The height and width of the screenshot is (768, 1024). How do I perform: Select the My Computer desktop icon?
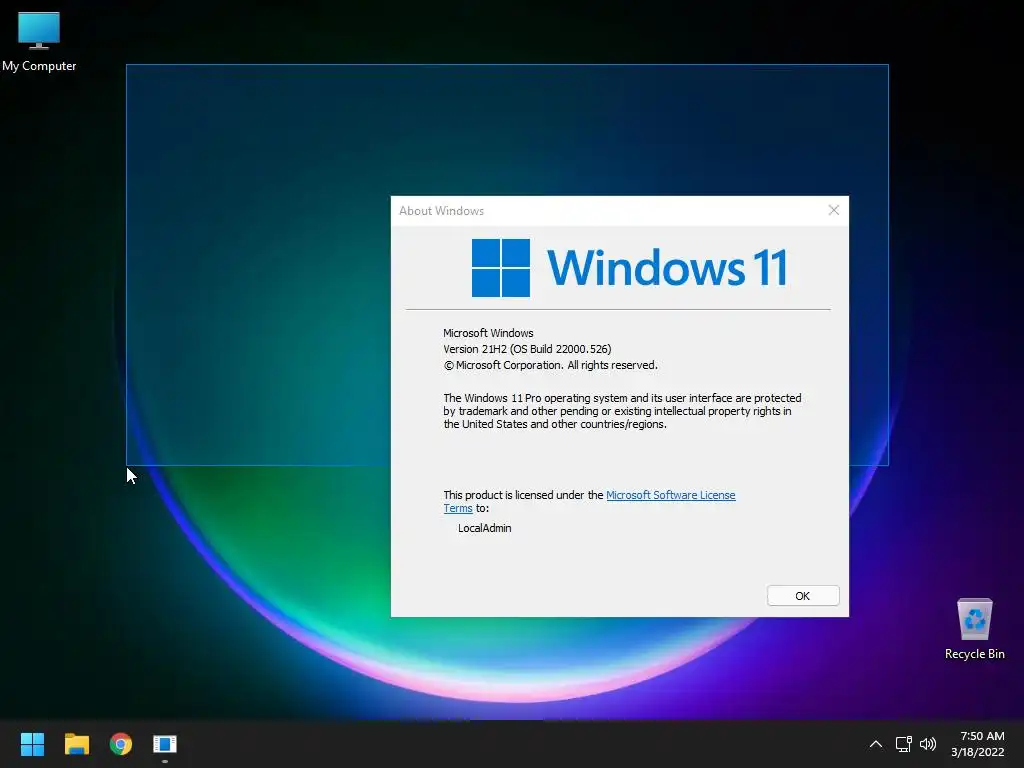(x=39, y=42)
